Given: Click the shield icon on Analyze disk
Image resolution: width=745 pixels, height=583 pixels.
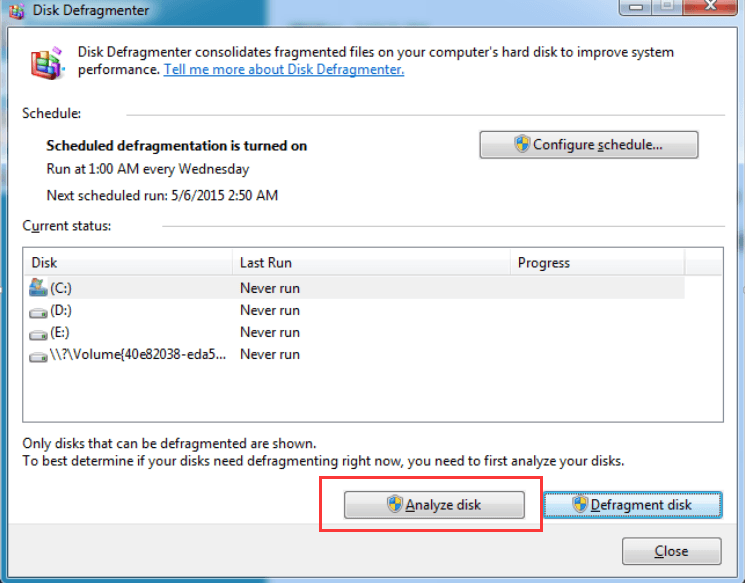Looking at the screenshot, I should tap(395, 505).
